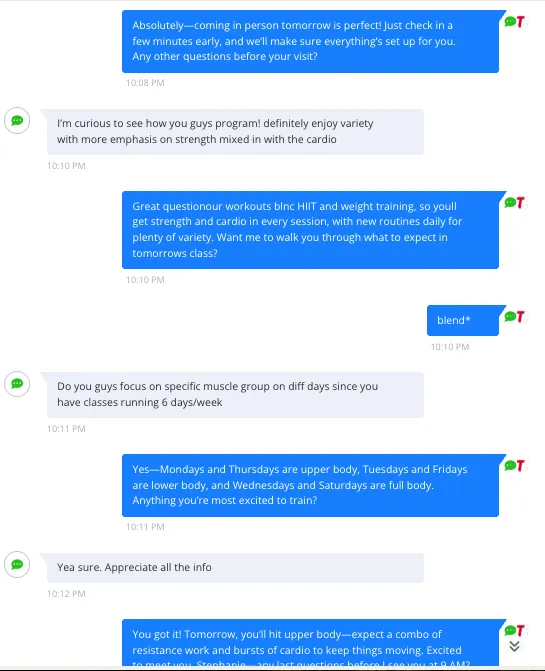Select the message about HIIT and weight training
Image resolution: width=545 pixels, height=671 pixels.
(310, 230)
